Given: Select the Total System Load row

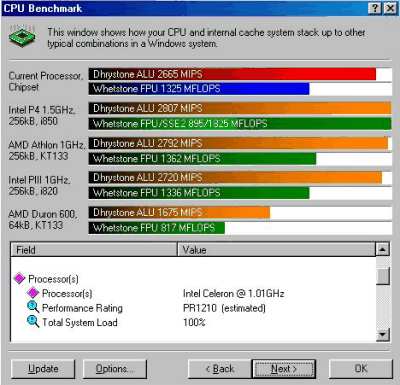Looking at the screenshot, I should 193,322.
